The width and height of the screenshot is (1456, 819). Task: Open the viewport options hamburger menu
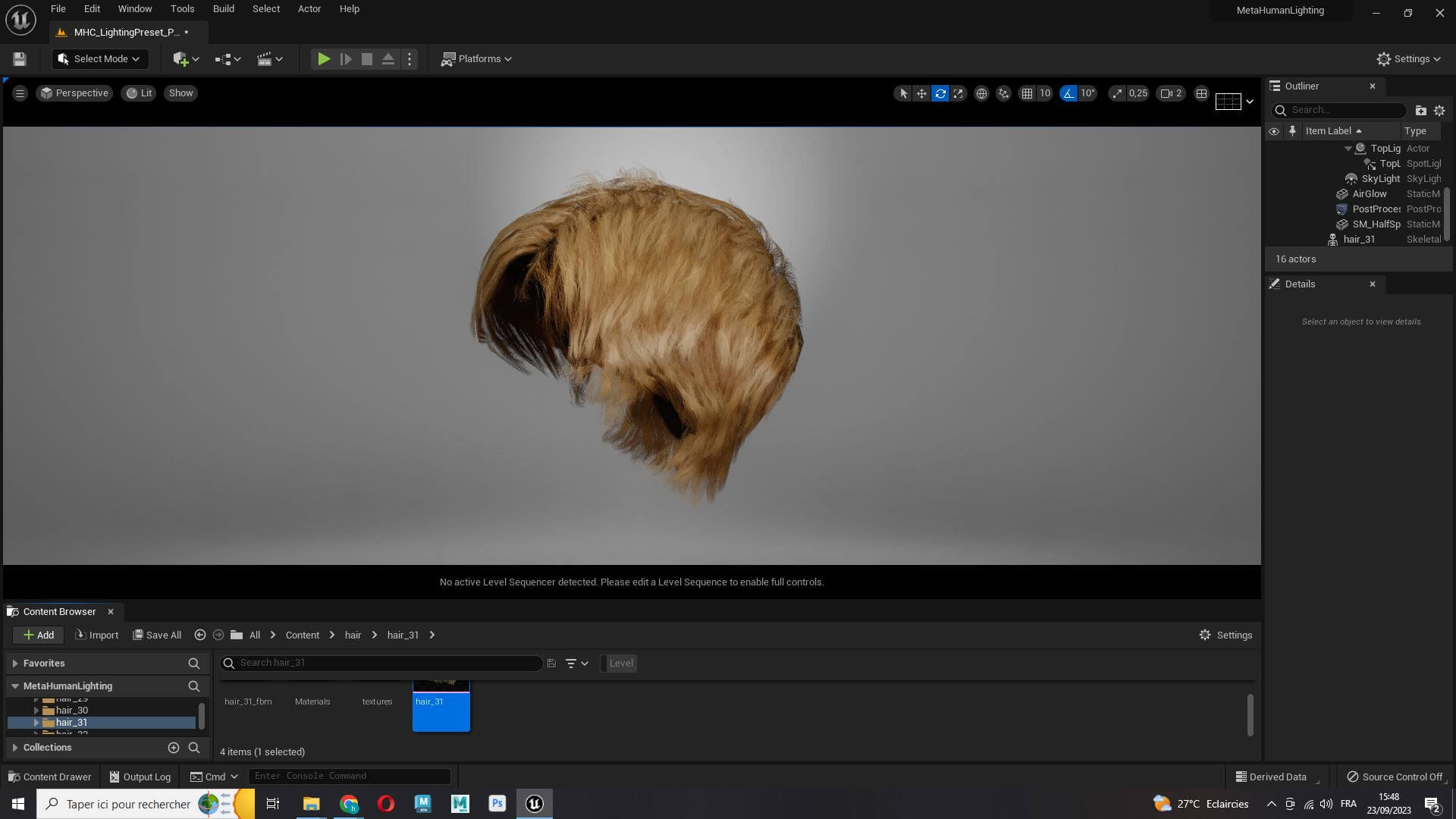20,93
